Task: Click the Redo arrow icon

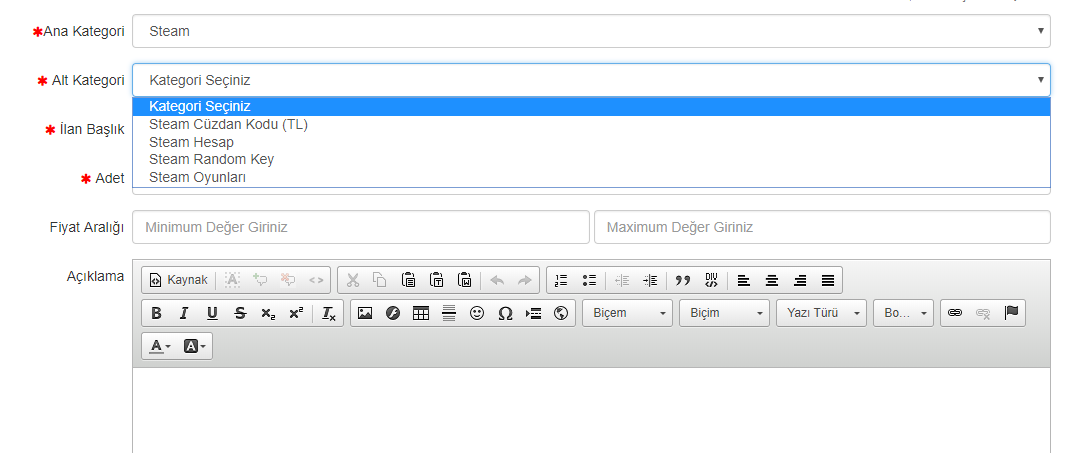Action: (x=524, y=280)
